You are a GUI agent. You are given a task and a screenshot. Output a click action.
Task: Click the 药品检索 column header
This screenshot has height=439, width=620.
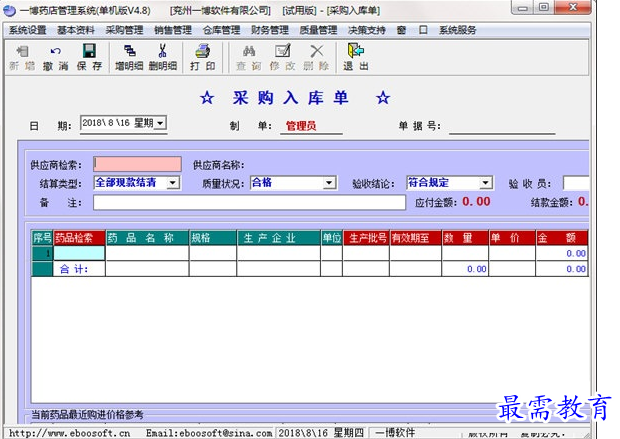click(79, 238)
